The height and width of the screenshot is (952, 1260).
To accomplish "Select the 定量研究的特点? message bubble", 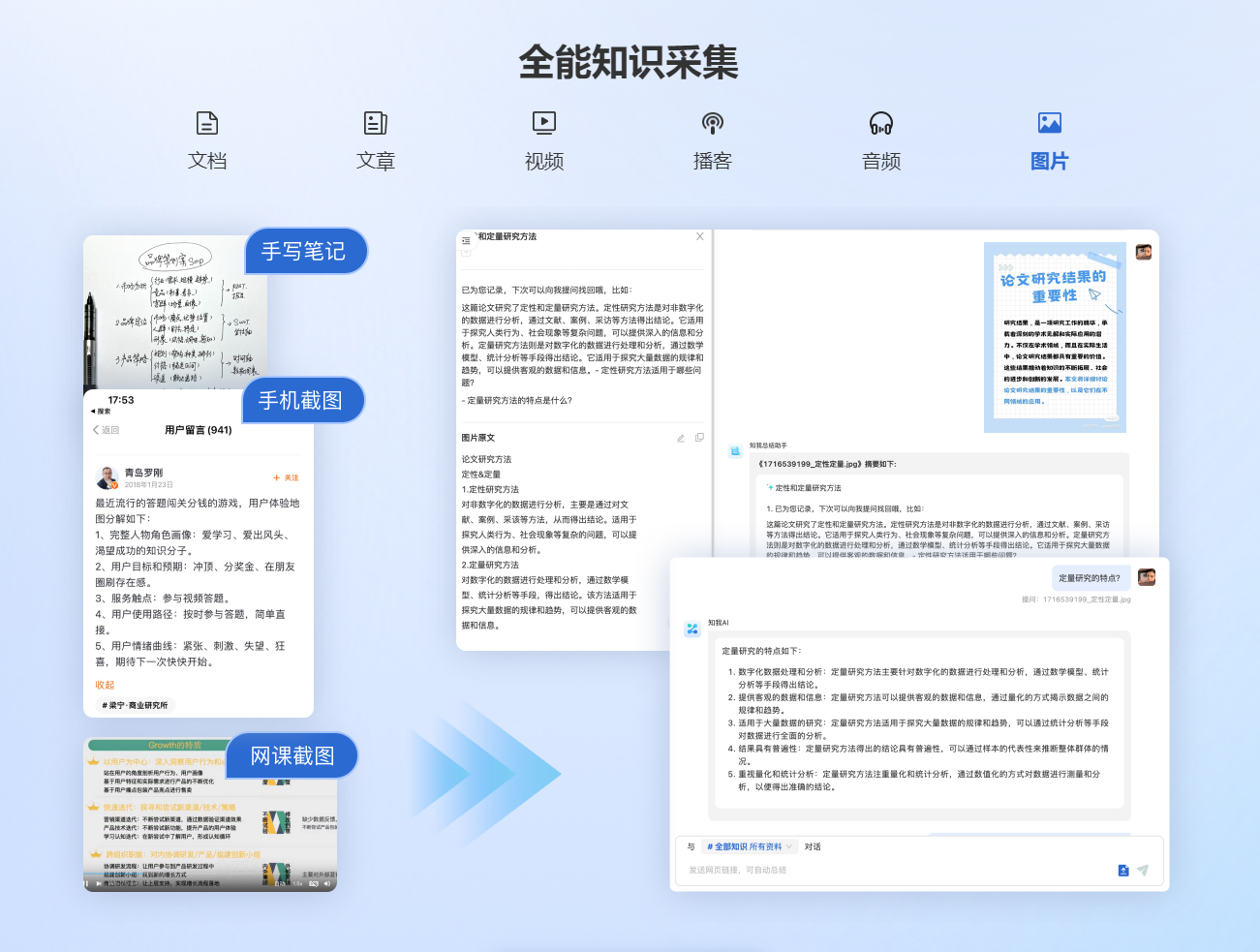I will (x=1090, y=578).
